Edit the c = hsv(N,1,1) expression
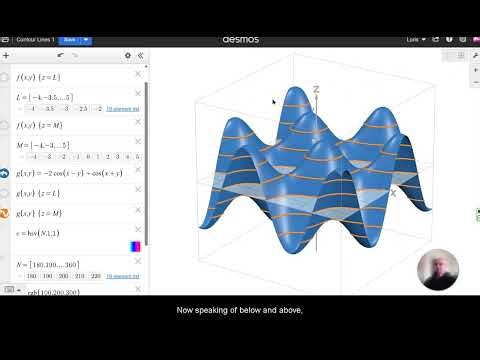 (x=38, y=233)
